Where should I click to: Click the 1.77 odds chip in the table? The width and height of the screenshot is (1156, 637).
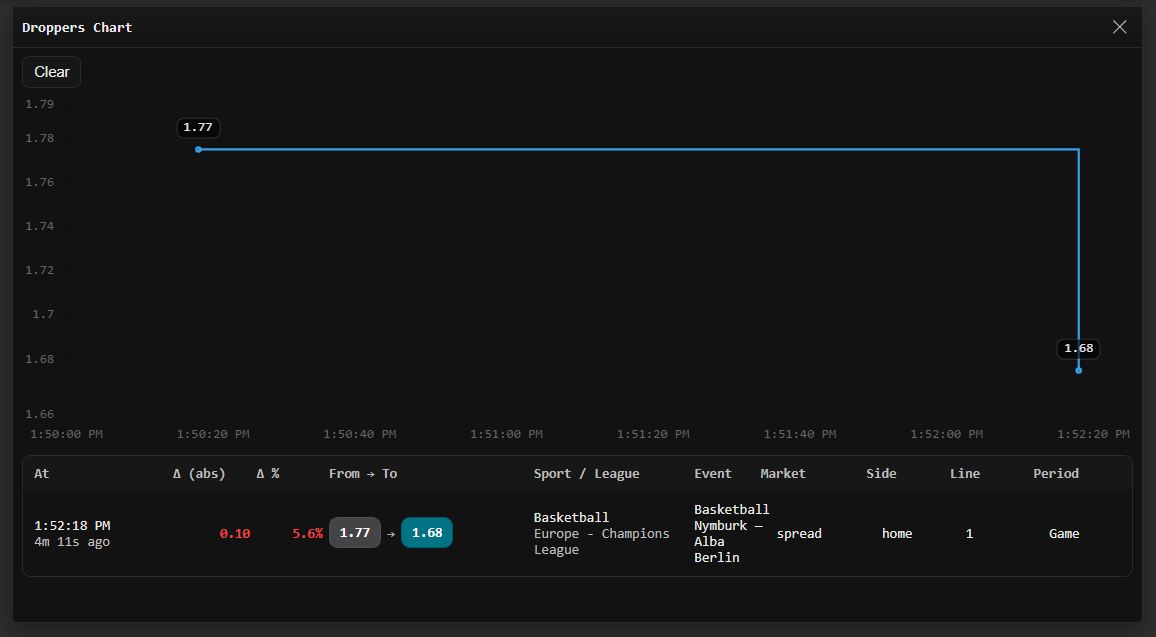point(355,533)
